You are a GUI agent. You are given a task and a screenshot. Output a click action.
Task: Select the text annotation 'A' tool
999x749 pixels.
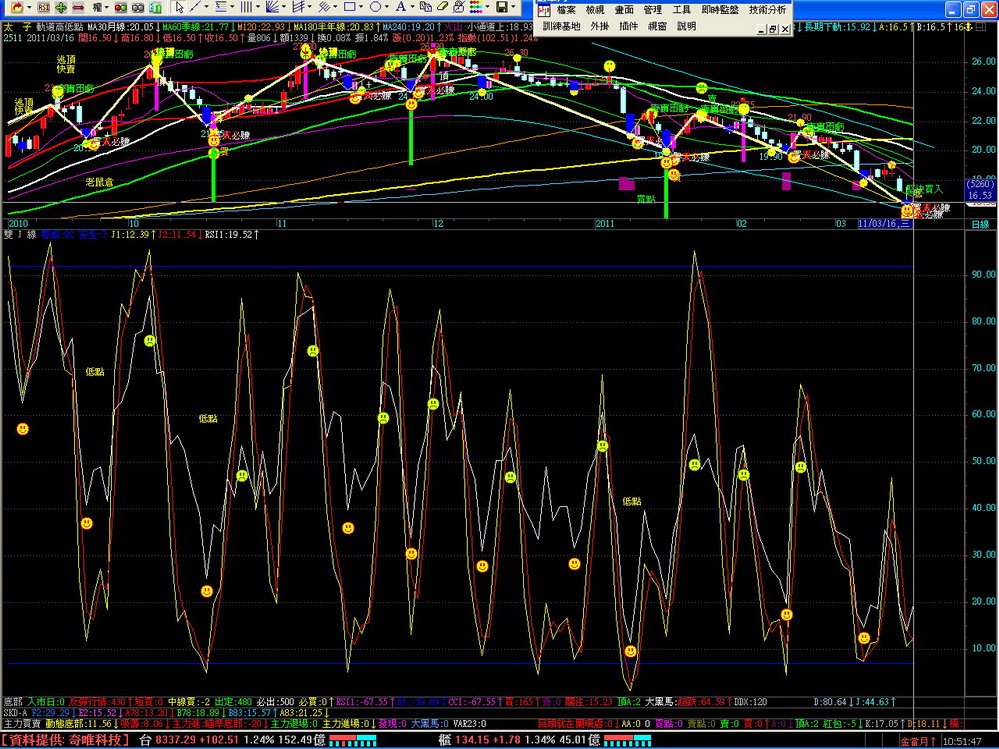tap(400, 7)
